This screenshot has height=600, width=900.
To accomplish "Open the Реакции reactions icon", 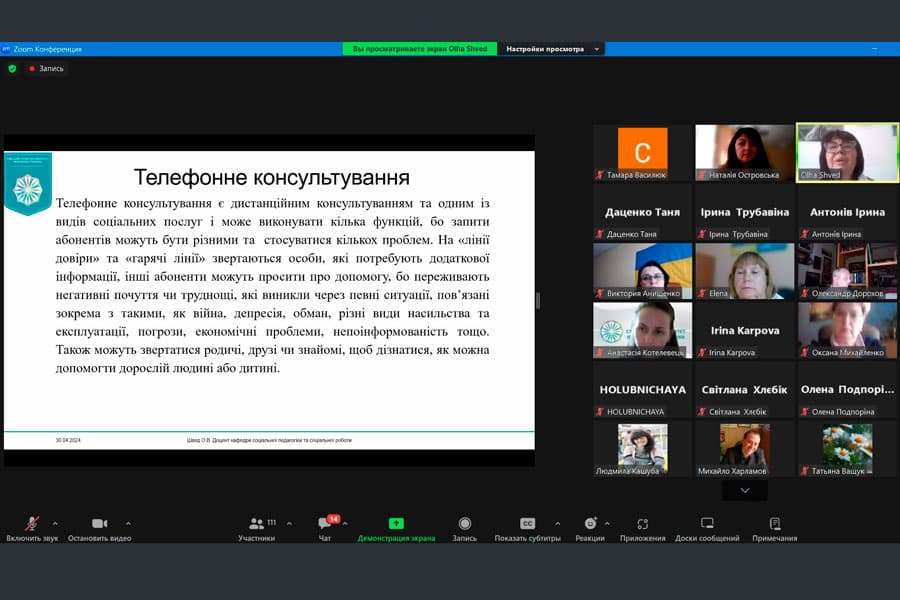I will (x=590, y=524).
